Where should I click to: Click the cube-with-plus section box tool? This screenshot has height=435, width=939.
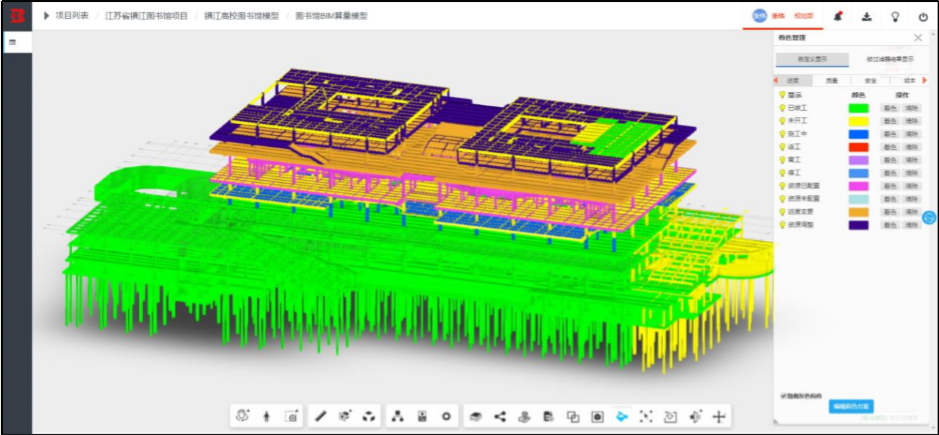[345, 416]
